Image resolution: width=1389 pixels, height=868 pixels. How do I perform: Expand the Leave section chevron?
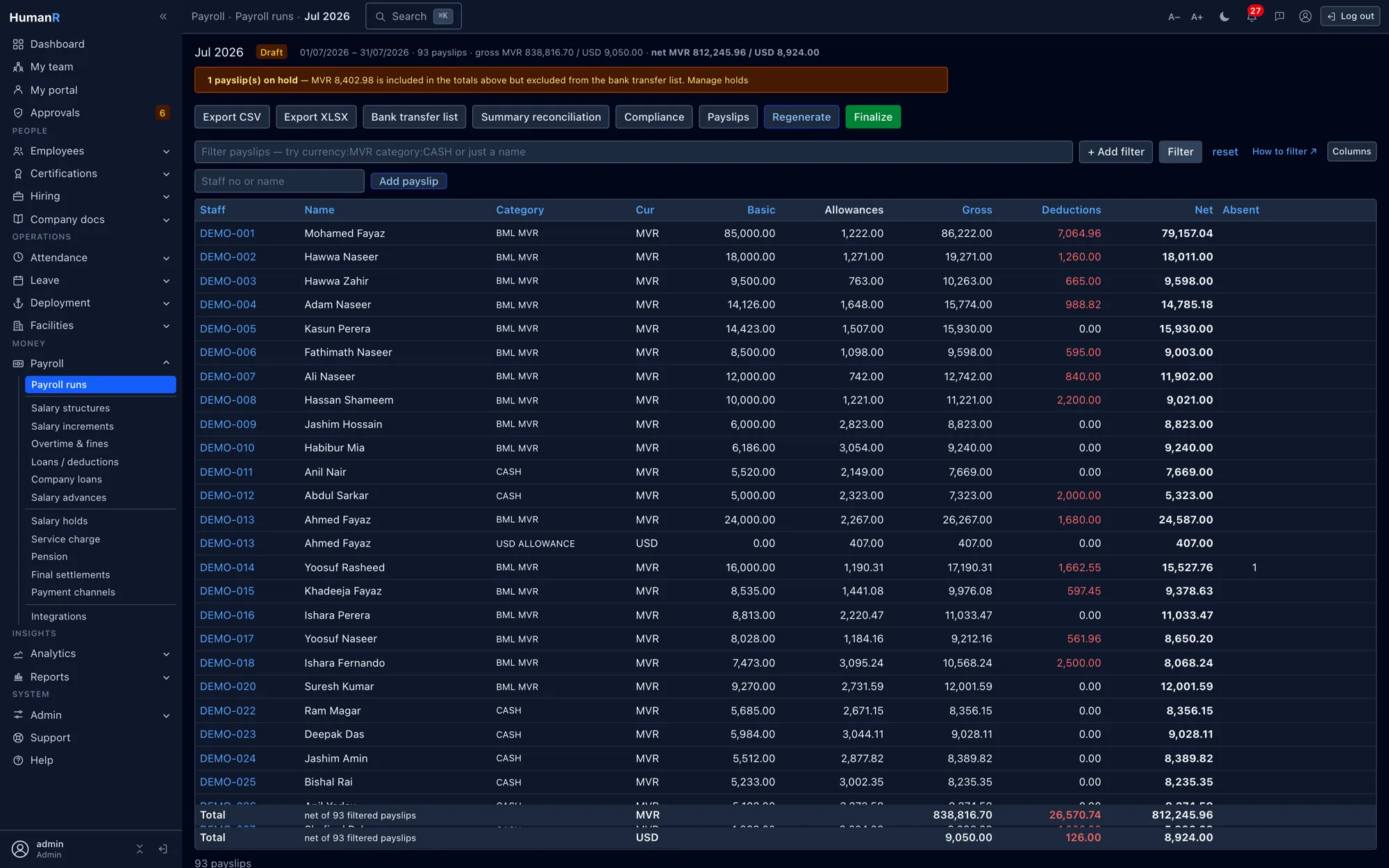(166, 281)
